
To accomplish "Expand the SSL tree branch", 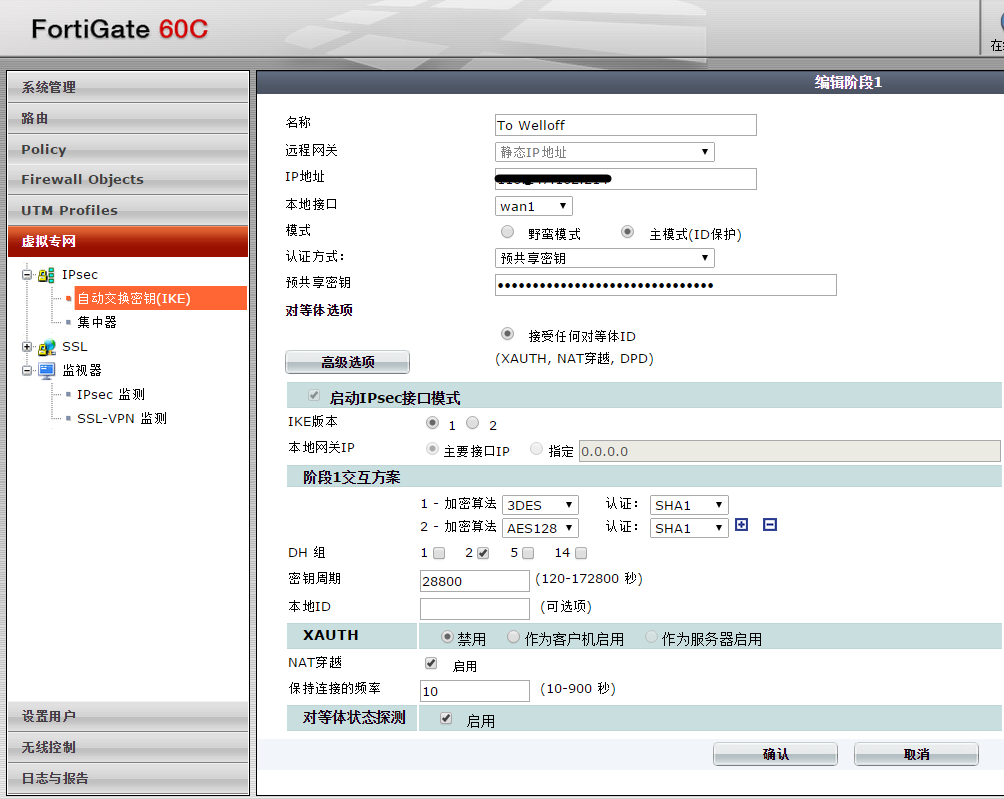I will (x=27, y=347).
